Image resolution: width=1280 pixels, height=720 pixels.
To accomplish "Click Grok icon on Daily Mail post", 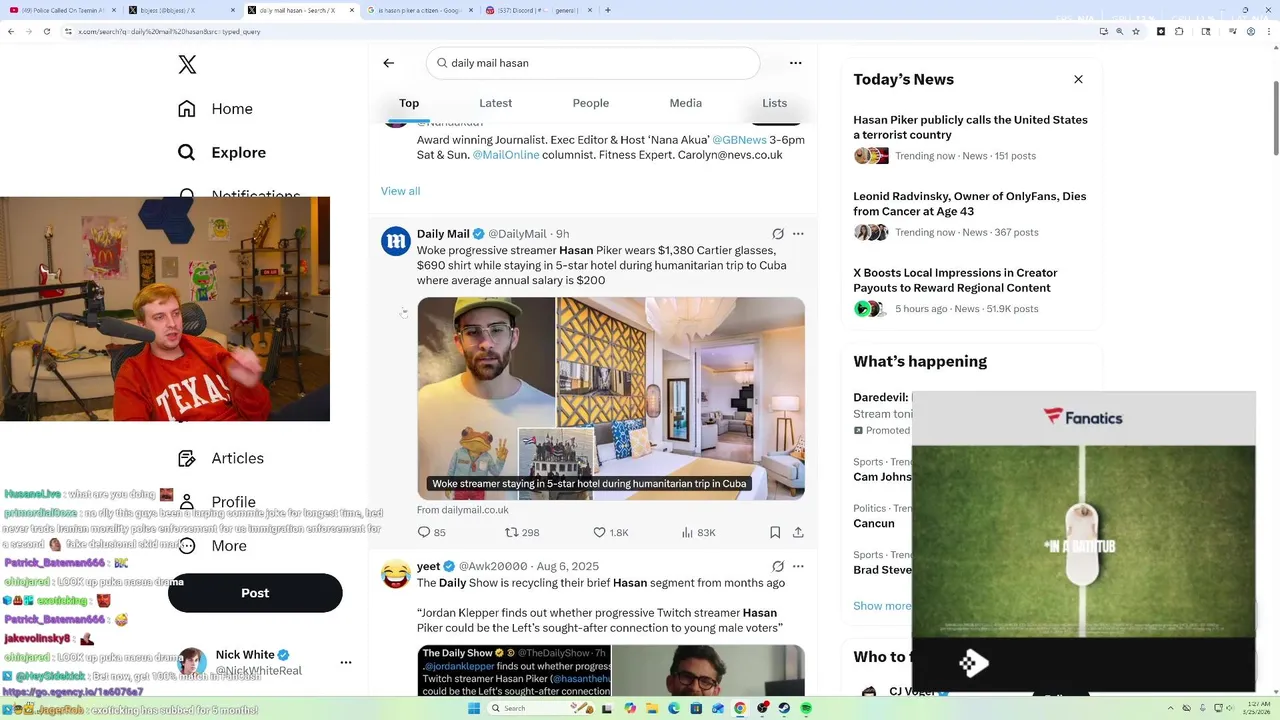I will [x=778, y=234].
